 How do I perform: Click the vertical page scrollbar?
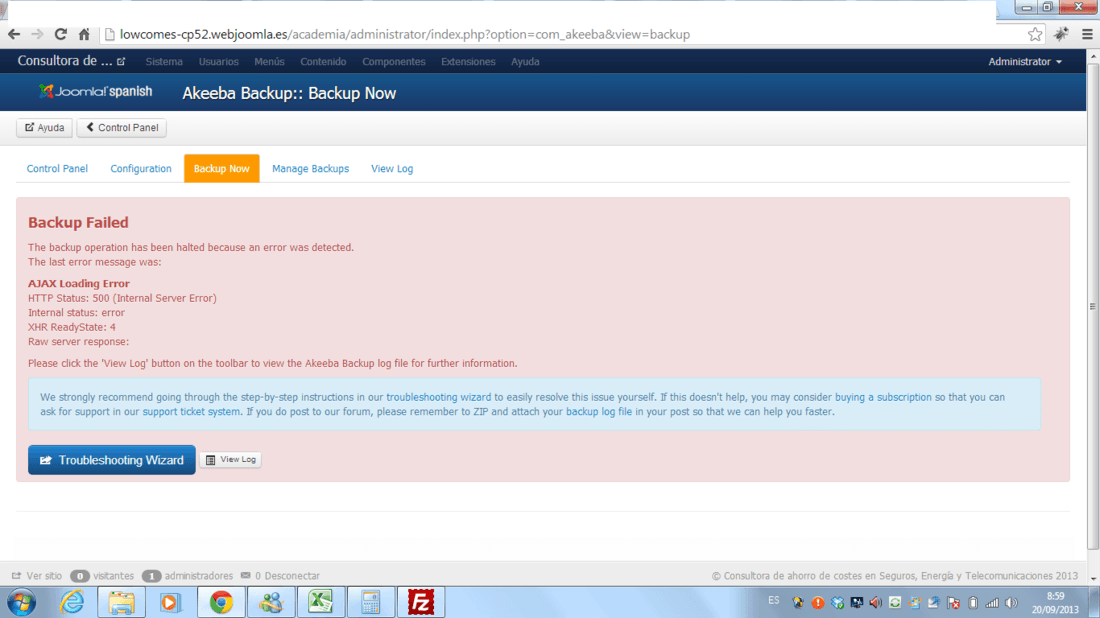coord(1093,307)
